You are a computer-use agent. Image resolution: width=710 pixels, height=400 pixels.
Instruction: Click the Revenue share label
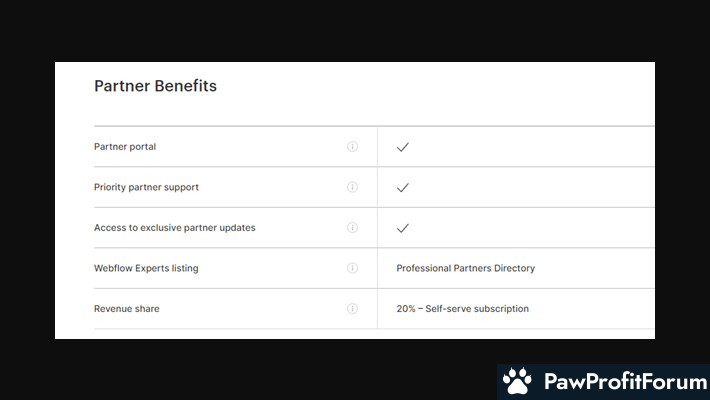pos(127,308)
